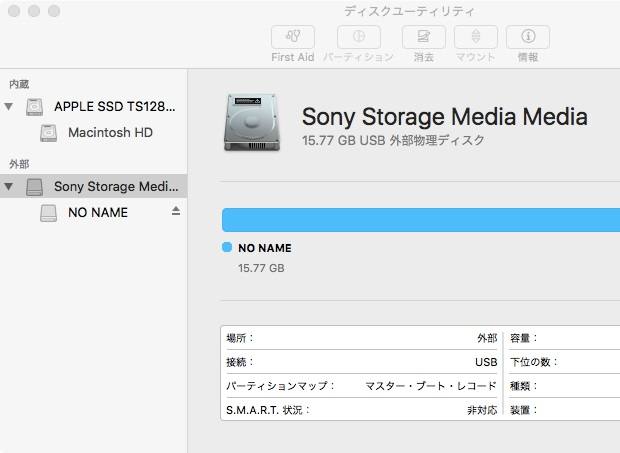Click the マウント mount toolbar icon
Image resolution: width=620 pixels, height=453 pixels.
coord(475,37)
